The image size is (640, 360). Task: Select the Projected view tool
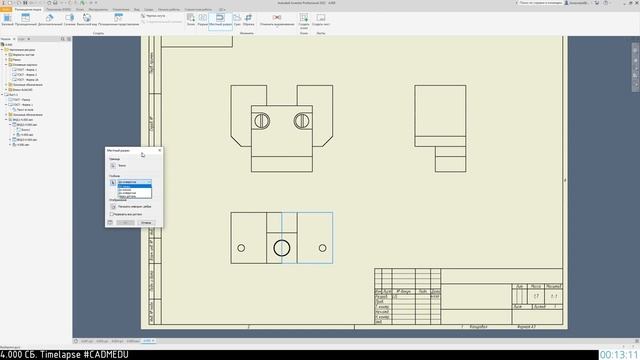coord(26,20)
